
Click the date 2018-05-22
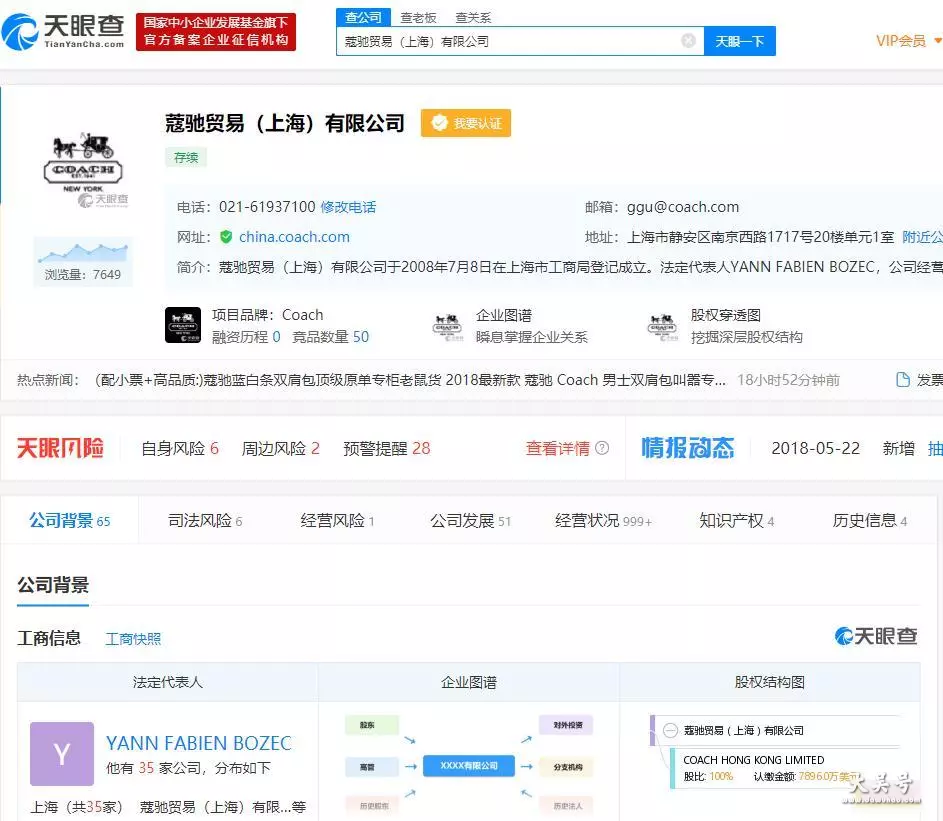816,448
